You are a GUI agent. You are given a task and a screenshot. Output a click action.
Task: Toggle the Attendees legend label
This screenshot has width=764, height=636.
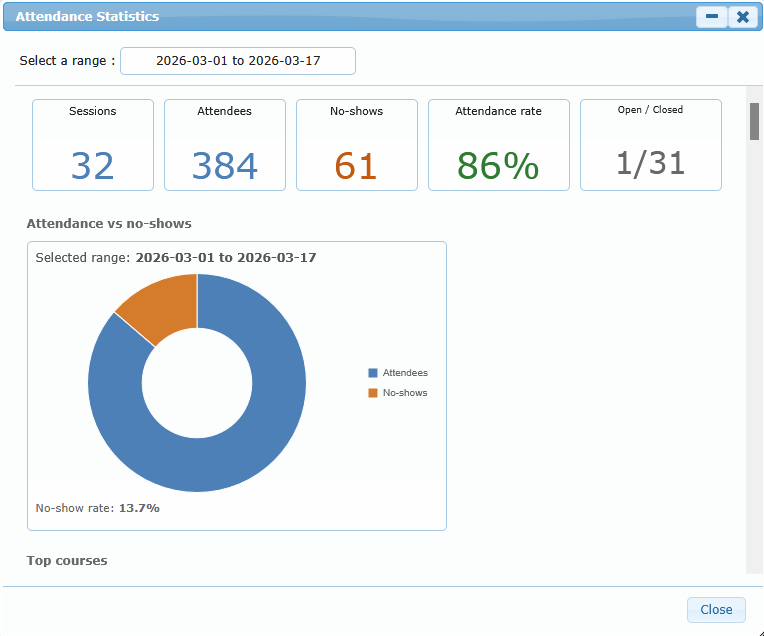405,373
